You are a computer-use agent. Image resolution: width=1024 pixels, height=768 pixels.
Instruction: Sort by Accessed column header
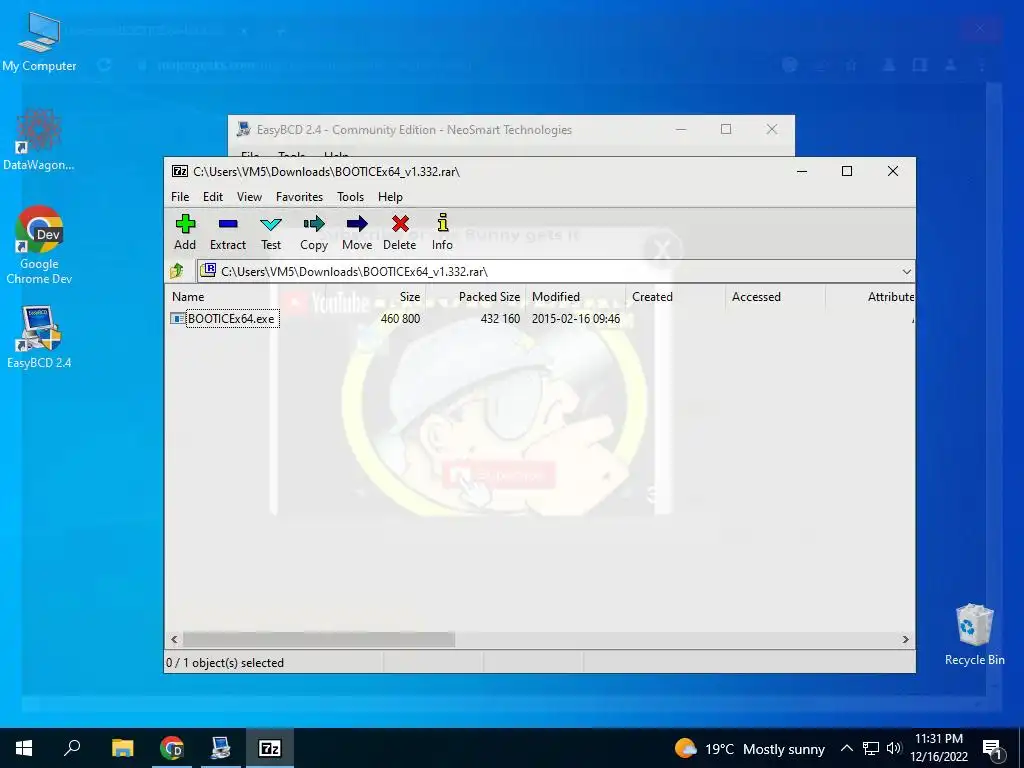tap(756, 296)
